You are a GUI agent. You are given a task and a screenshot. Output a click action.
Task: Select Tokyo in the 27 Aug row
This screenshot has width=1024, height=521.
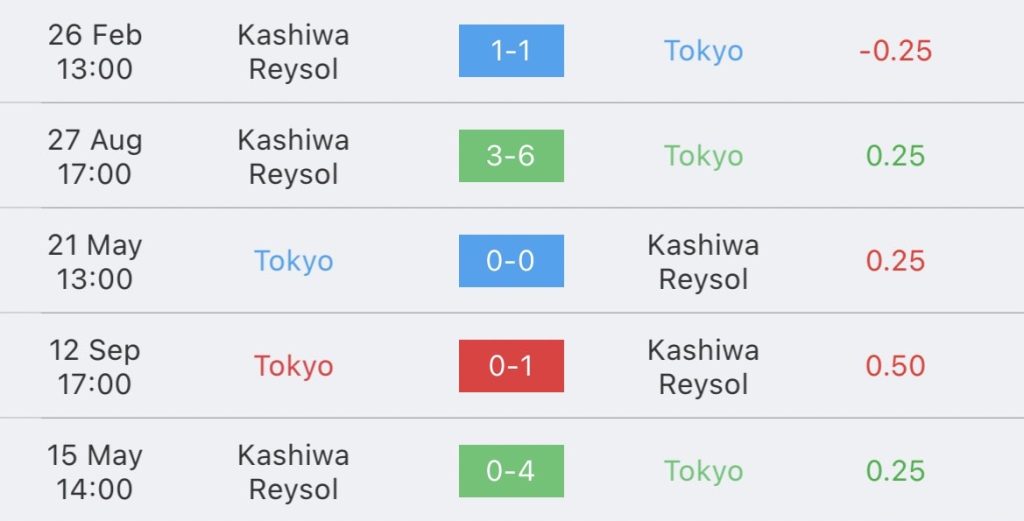pos(703,156)
